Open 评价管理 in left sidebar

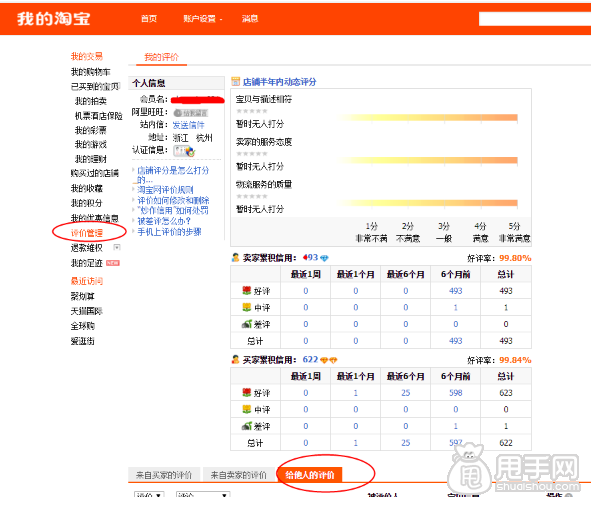(x=87, y=233)
